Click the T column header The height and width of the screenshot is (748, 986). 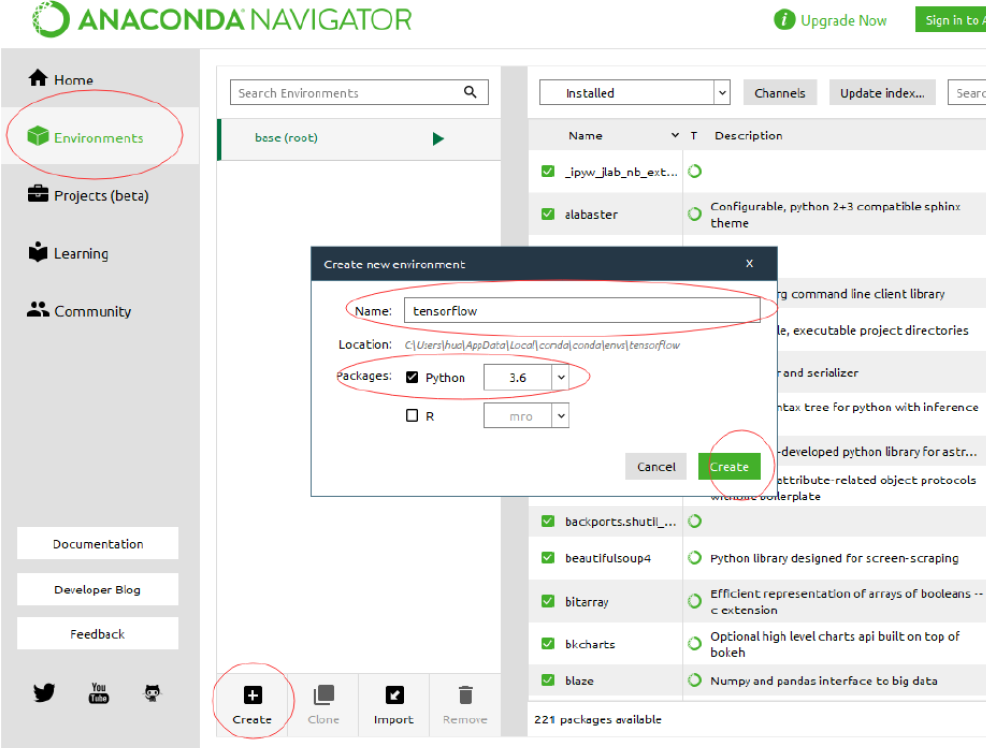(x=694, y=135)
